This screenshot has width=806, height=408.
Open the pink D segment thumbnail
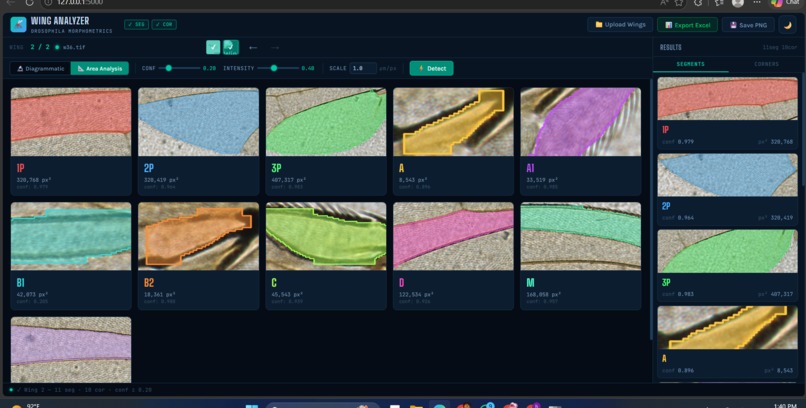(453, 236)
